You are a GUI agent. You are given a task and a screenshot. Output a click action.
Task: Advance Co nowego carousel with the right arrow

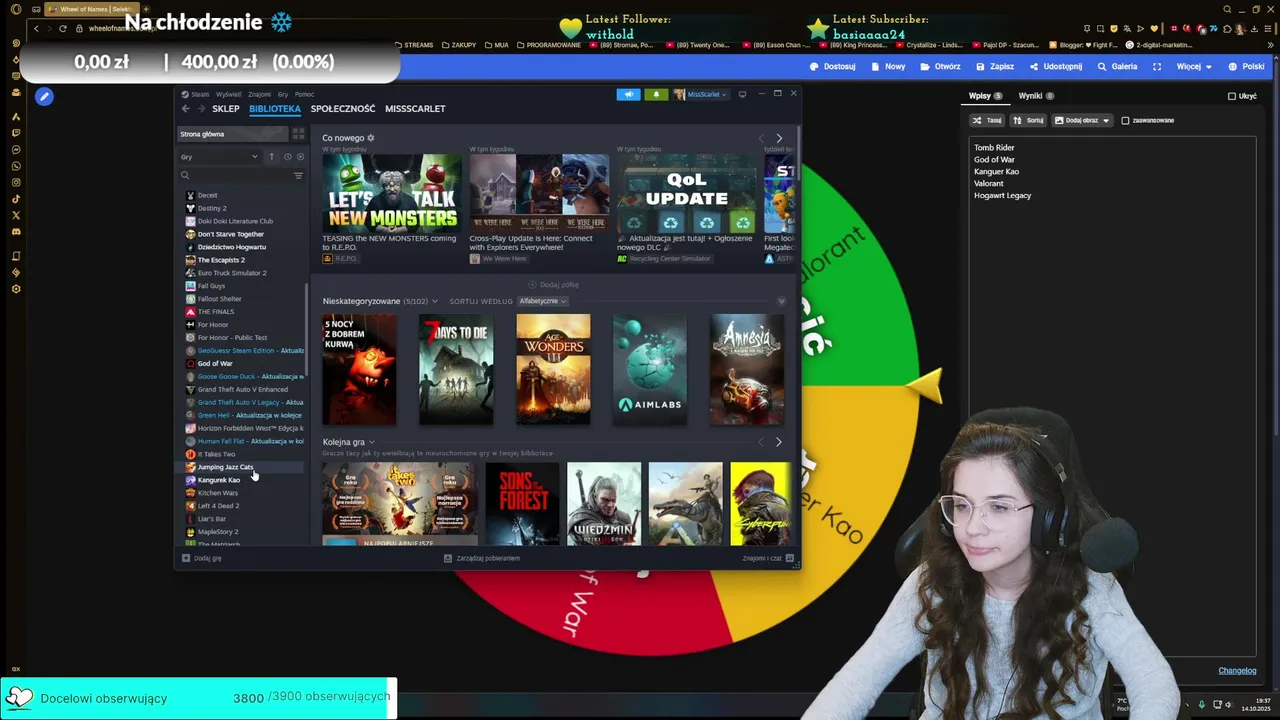[x=779, y=138]
